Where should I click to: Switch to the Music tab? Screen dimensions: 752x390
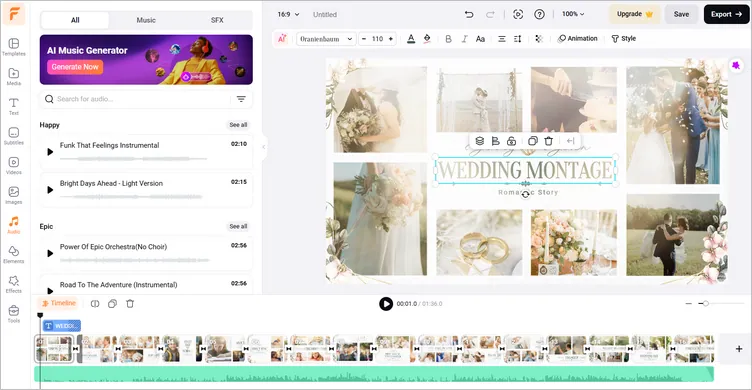tap(146, 20)
